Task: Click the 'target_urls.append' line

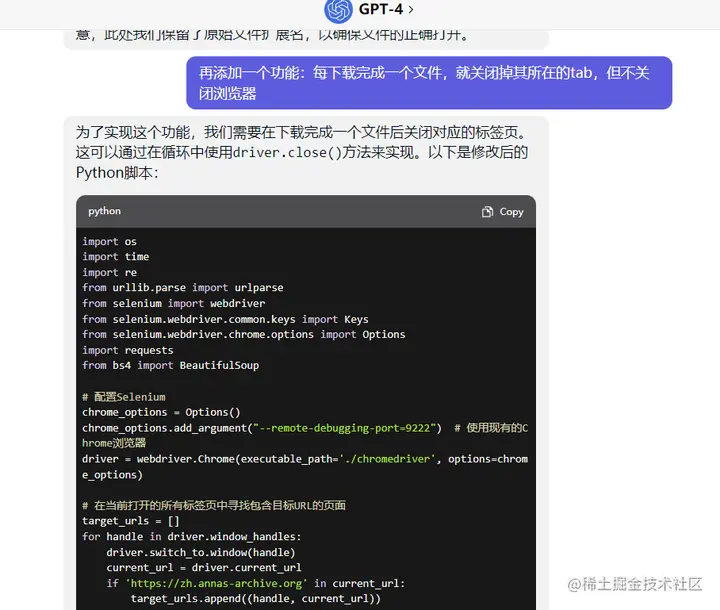Action: (x=256, y=599)
